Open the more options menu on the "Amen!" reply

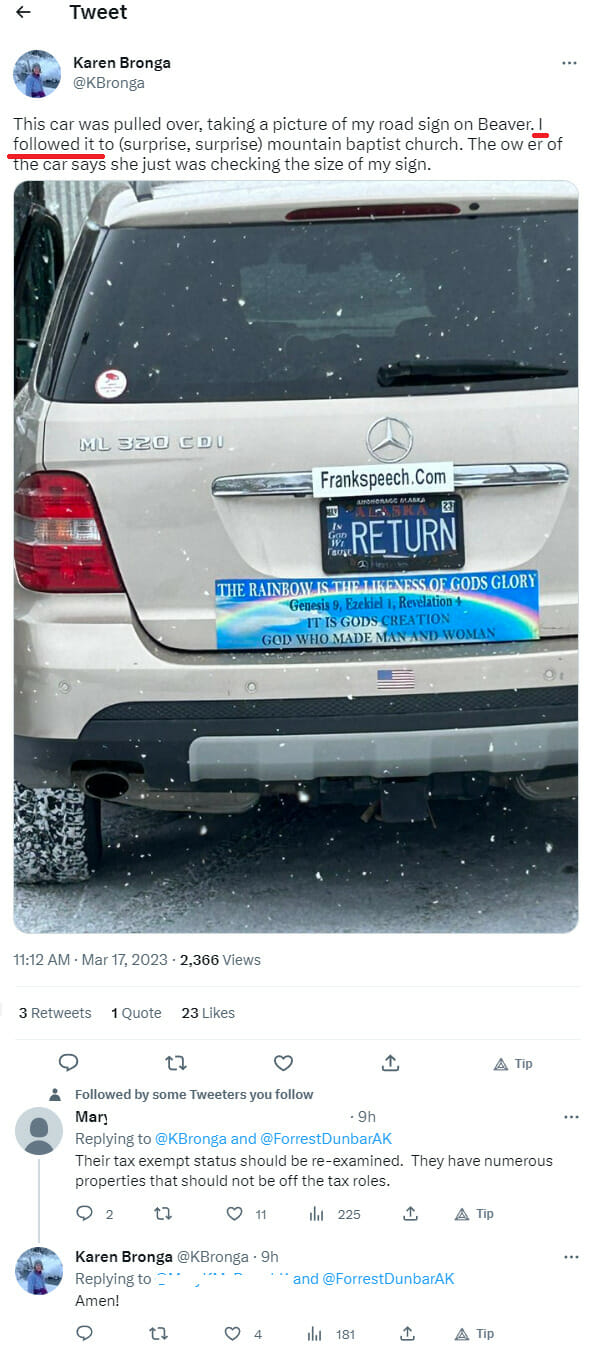(x=571, y=1257)
